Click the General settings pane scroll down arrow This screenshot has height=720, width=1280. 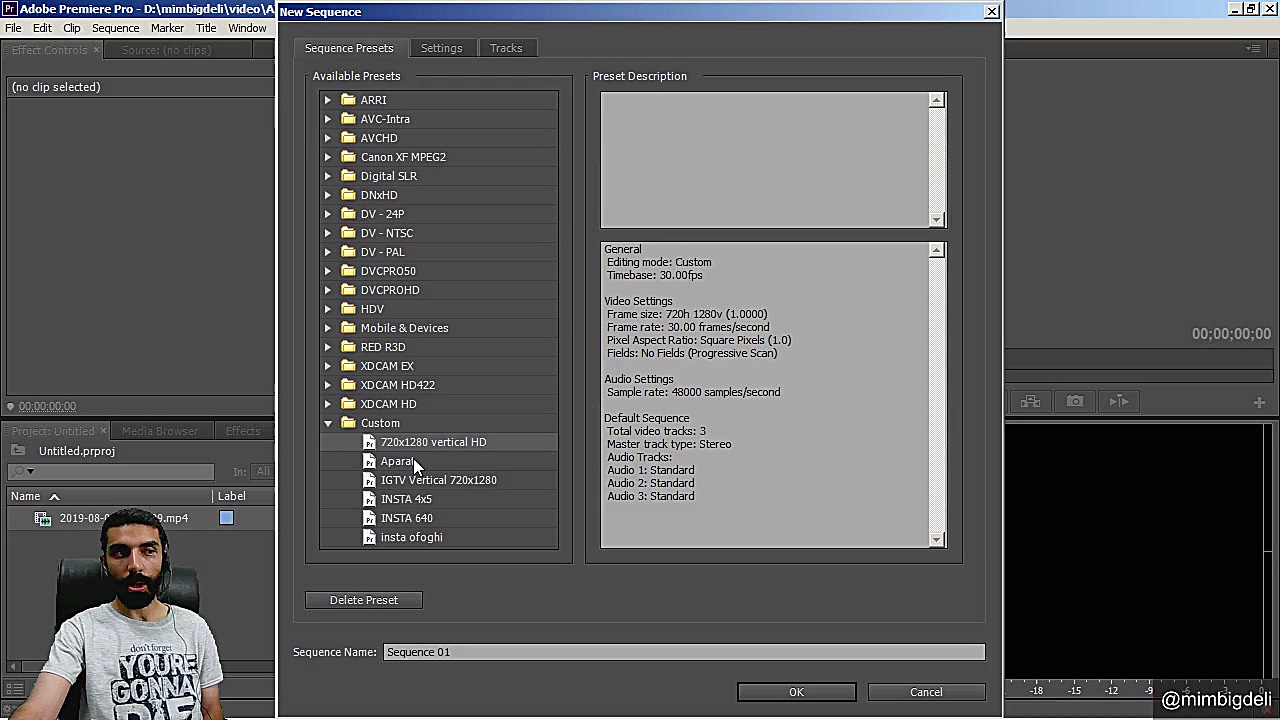pos(936,540)
